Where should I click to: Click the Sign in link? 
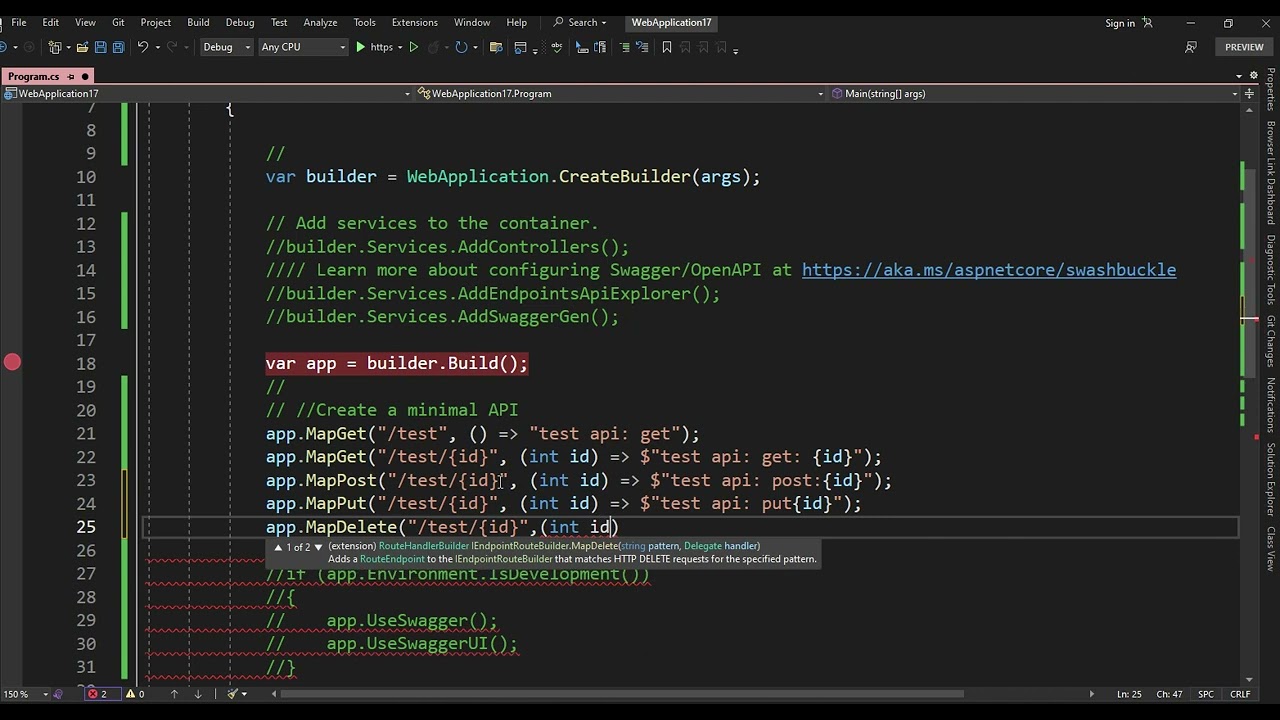1120,22
